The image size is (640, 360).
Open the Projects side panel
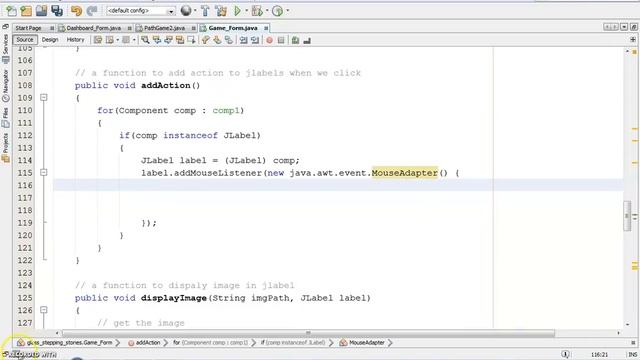(x=5, y=148)
